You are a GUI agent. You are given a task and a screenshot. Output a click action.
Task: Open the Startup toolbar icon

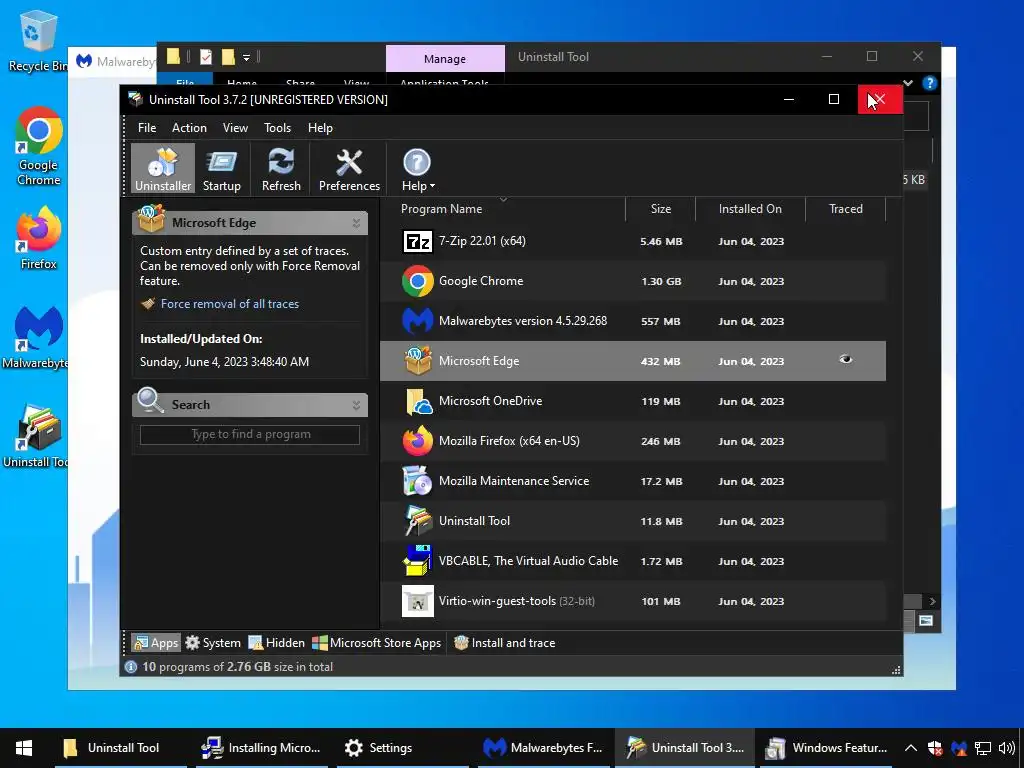click(x=221, y=168)
